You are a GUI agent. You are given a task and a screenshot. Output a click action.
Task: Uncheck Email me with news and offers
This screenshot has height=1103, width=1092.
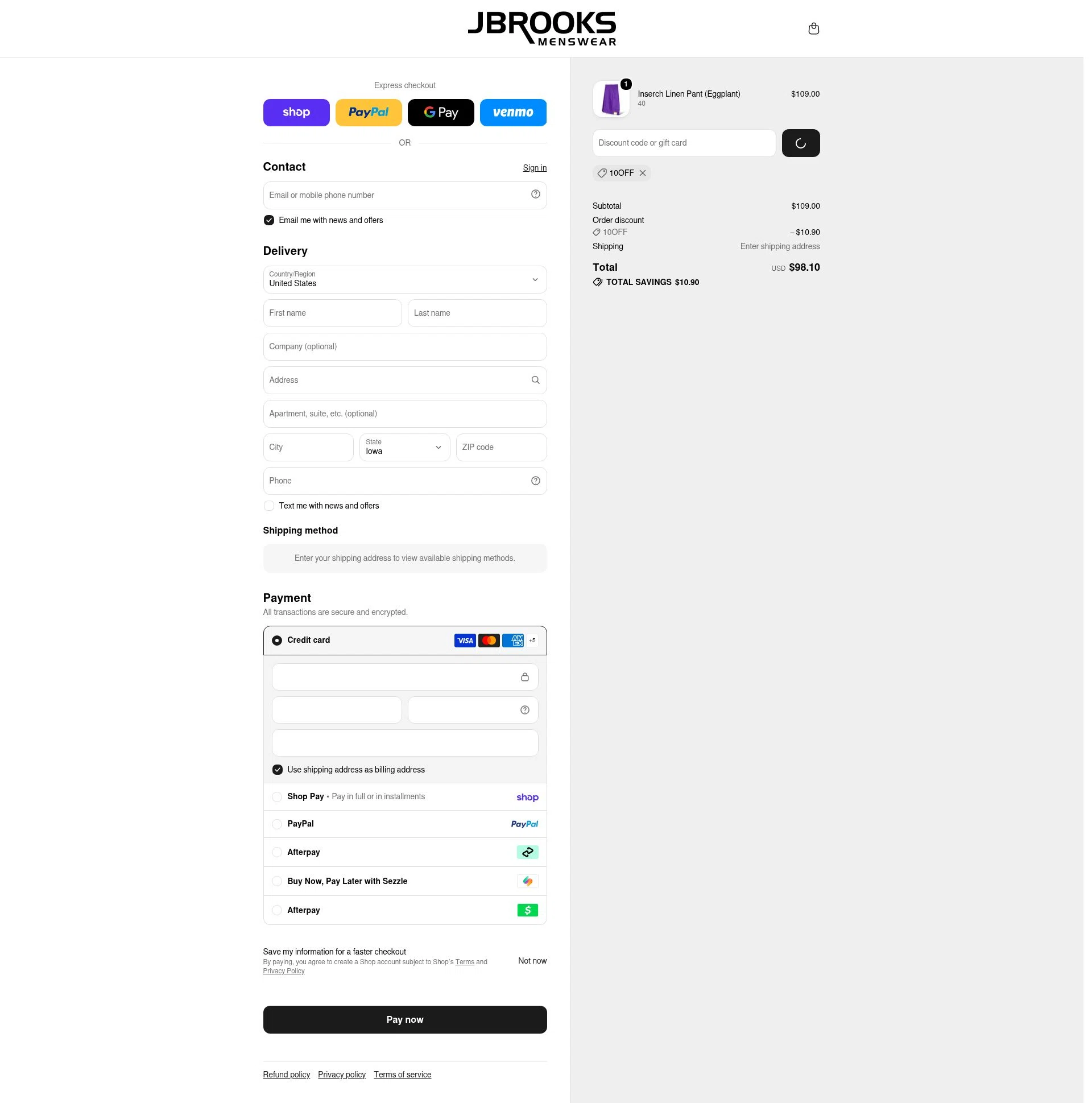pos(269,220)
